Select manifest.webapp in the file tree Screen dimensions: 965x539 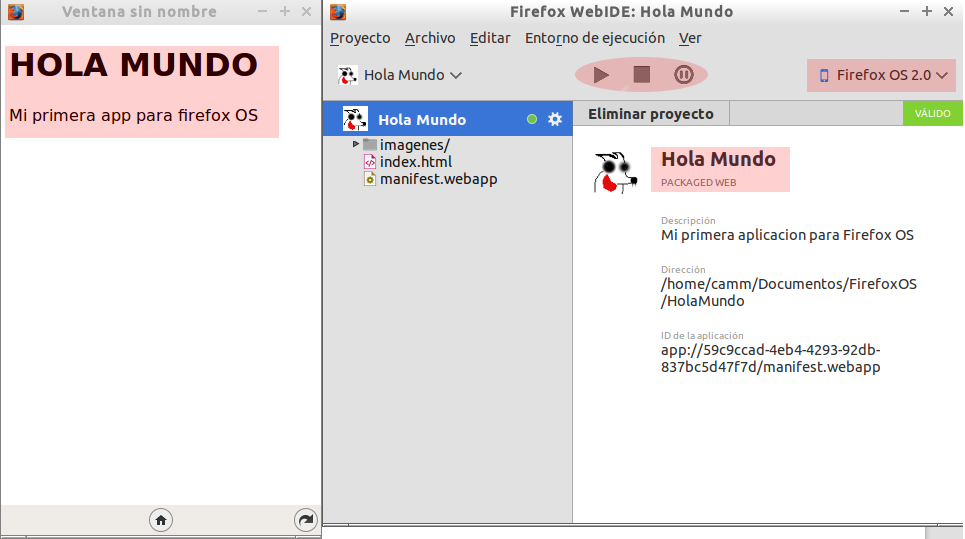[x=438, y=179]
